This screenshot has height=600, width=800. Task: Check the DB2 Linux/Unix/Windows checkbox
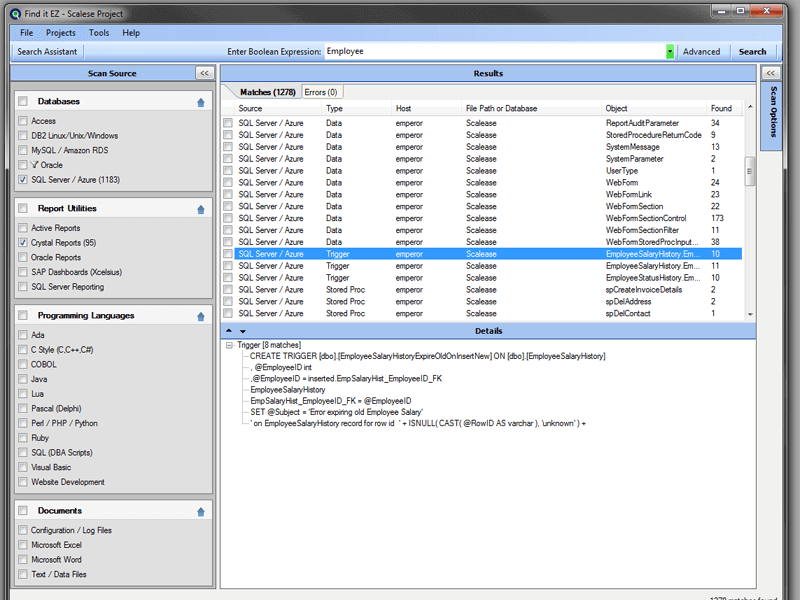pos(23,136)
